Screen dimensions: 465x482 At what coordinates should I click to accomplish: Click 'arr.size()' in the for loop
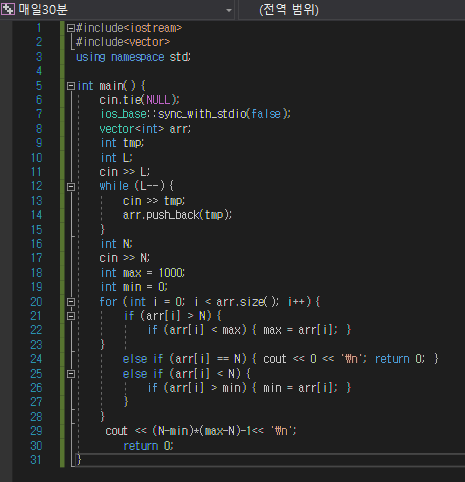pos(247,302)
